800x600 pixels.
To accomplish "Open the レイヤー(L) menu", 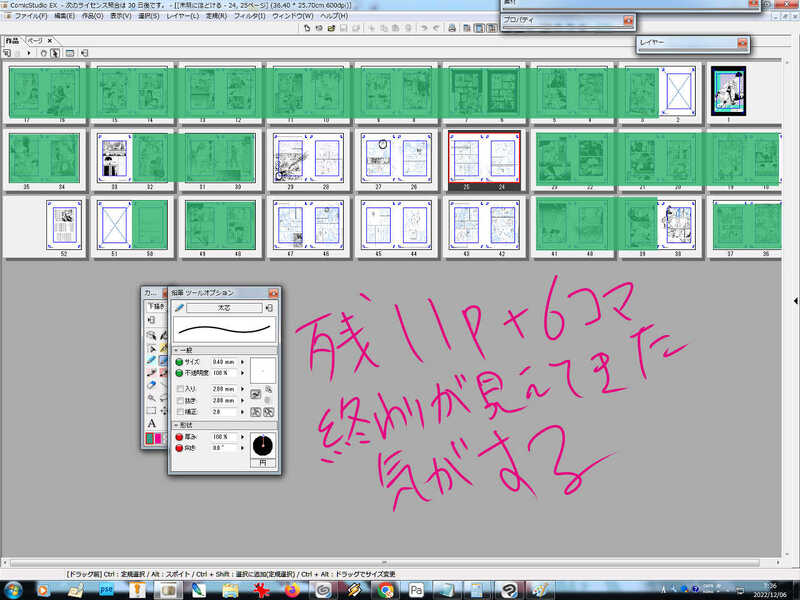I will [x=182, y=16].
